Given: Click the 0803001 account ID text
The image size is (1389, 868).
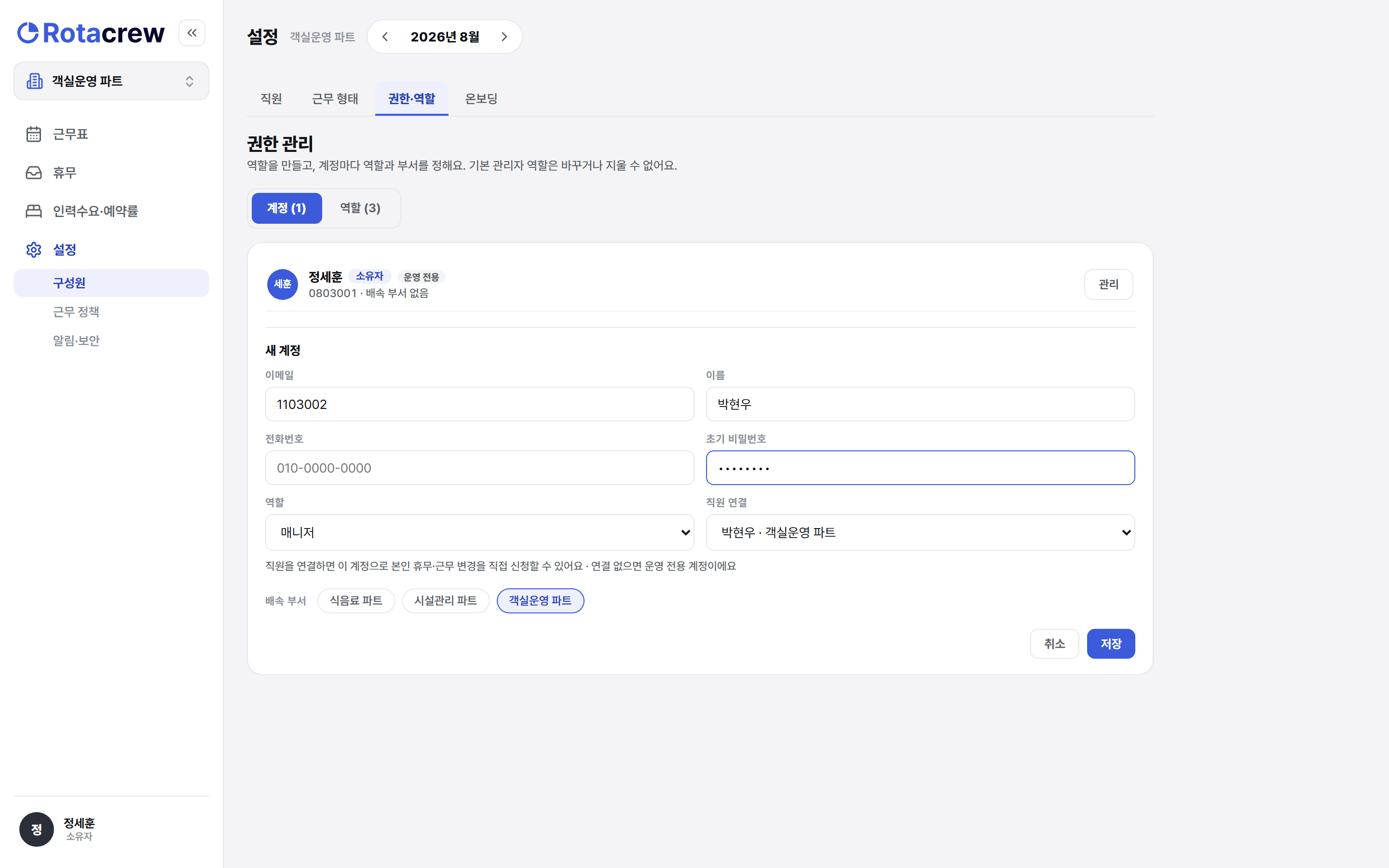Looking at the screenshot, I should 332,293.
